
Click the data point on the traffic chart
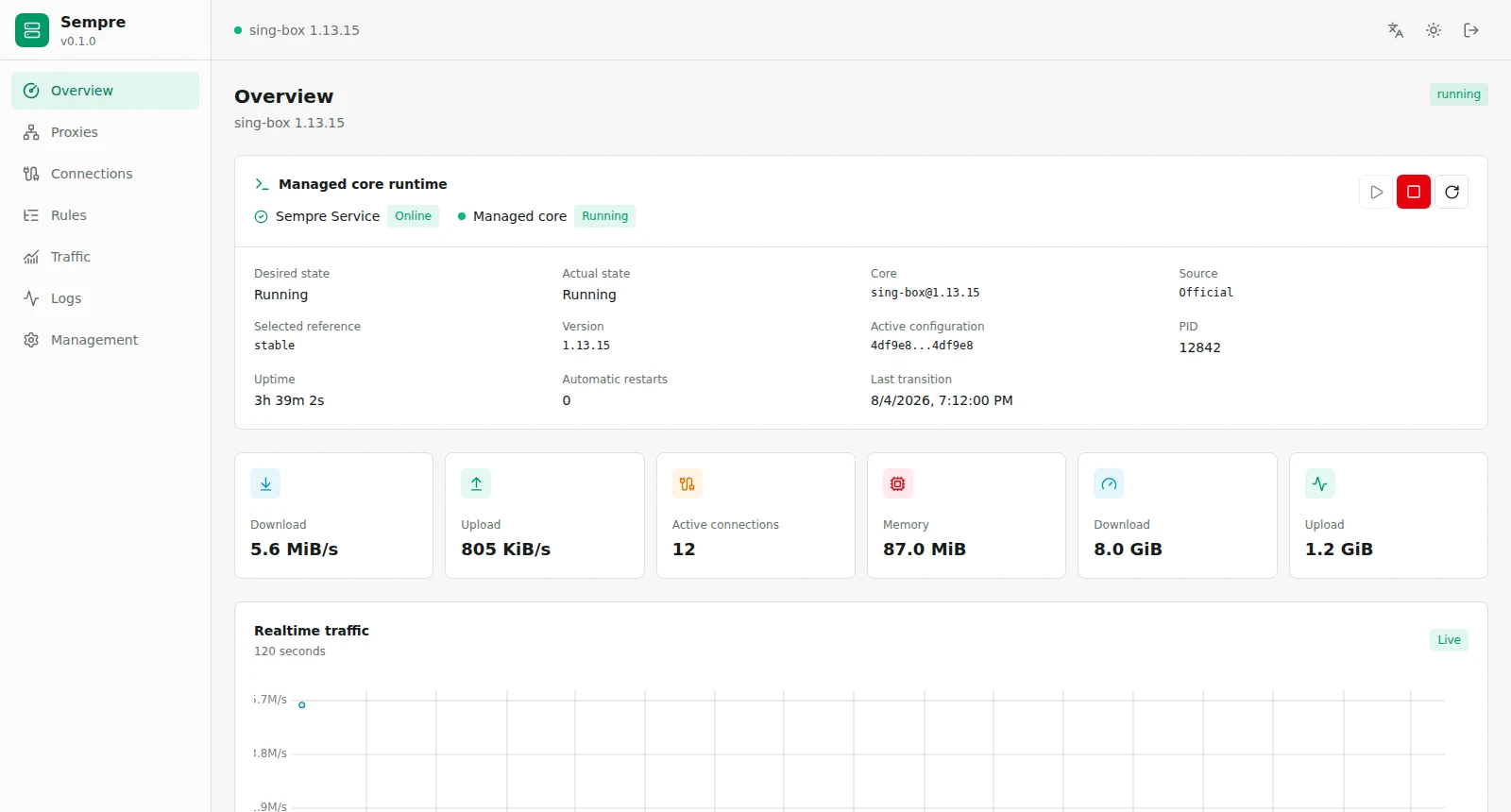click(x=302, y=705)
